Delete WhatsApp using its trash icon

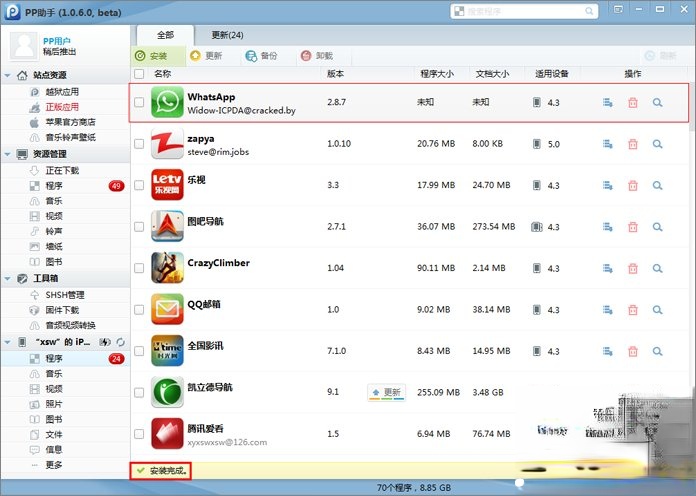pyautogui.click(x=633, y=103)
